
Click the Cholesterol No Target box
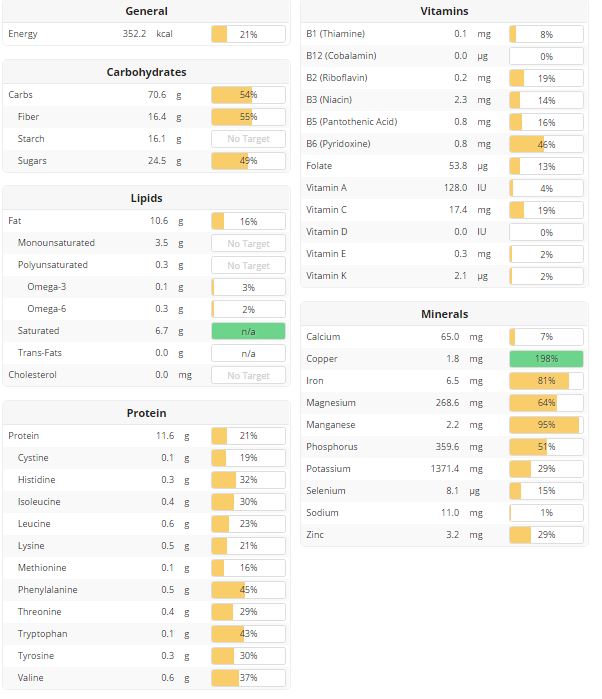point(248,375)
